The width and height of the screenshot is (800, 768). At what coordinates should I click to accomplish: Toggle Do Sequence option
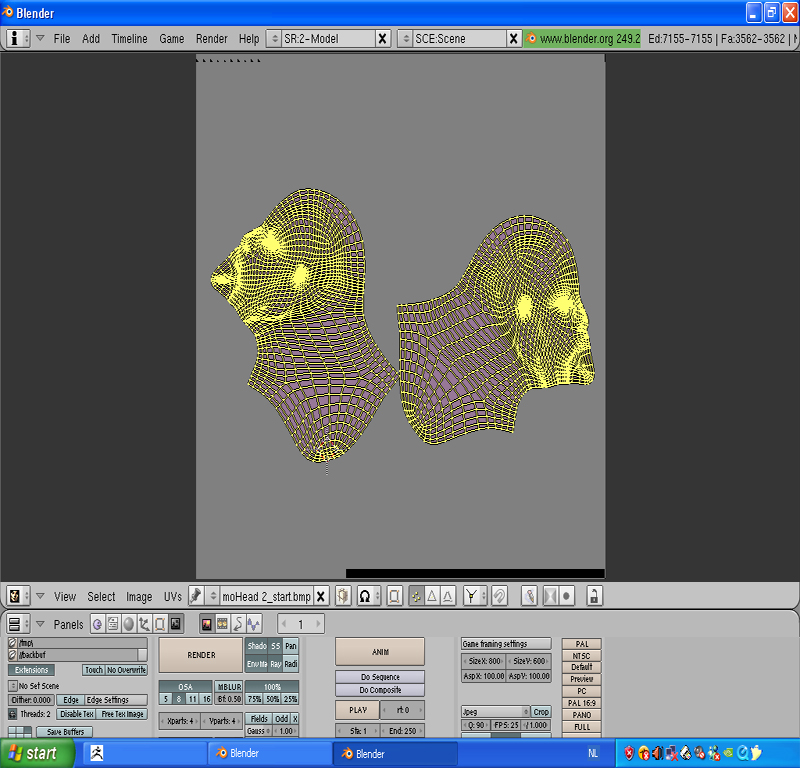380,677
